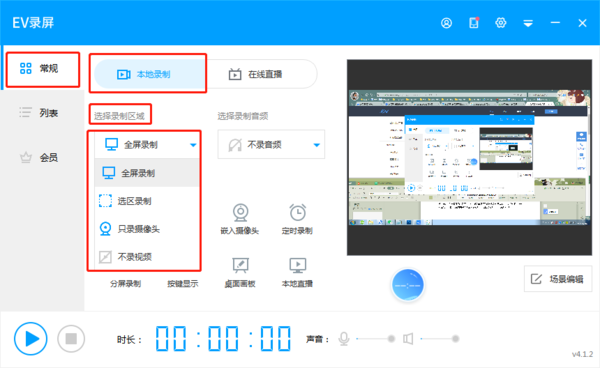This screenshot has width=600, height=368.
Task: Click the speaker icon
Action: tap(408, 339)
